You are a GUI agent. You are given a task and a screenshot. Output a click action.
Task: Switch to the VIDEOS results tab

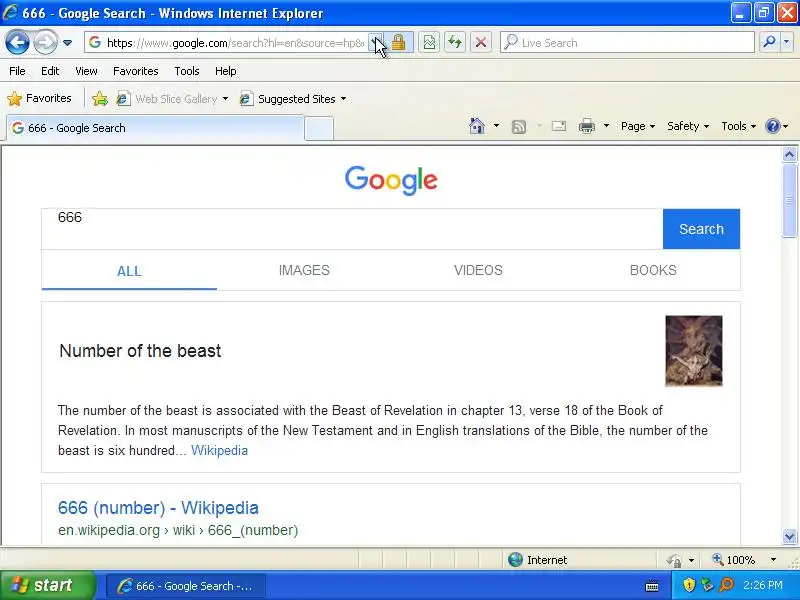479,270
